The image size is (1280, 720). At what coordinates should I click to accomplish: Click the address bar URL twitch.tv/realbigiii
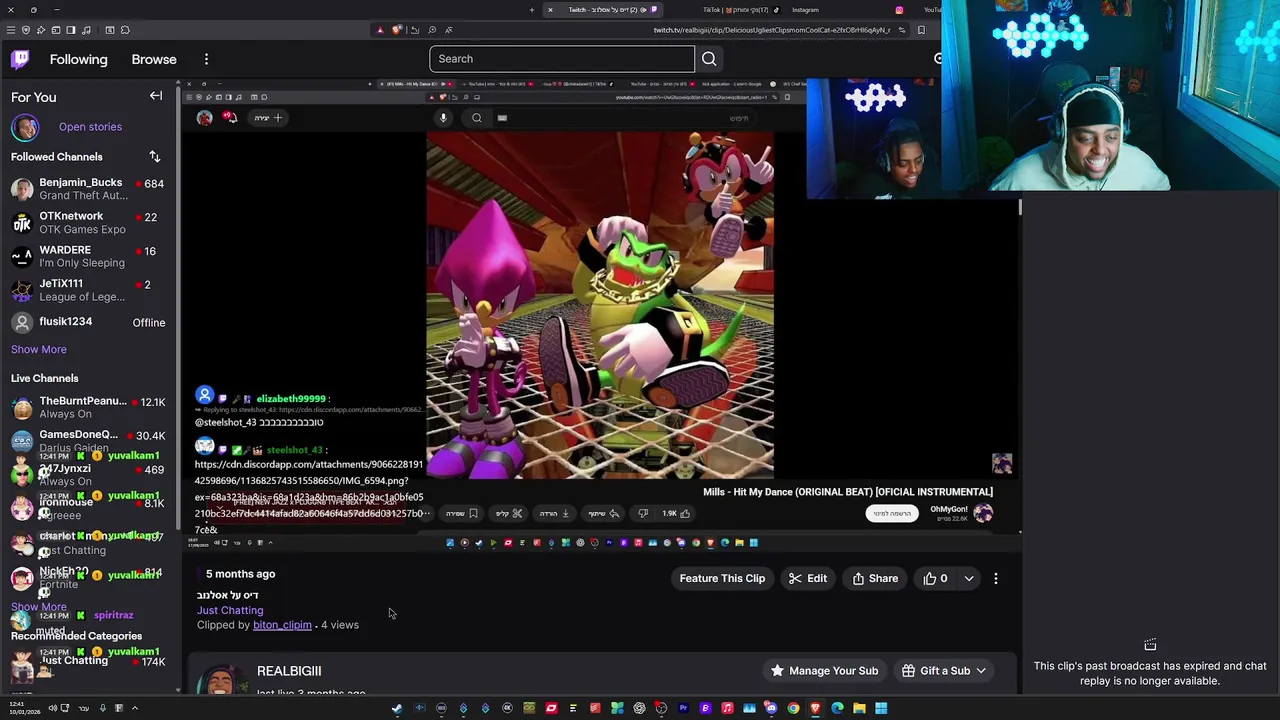[x=772, y=30]
